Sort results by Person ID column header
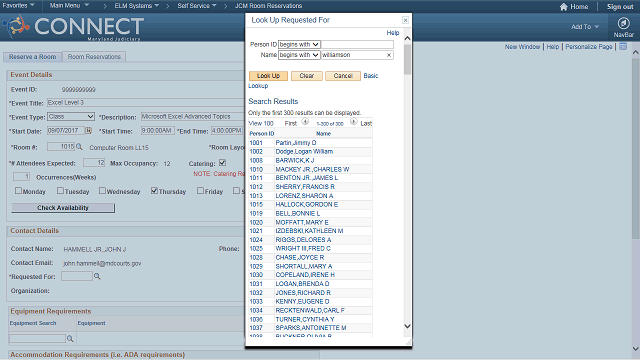The width and height of the screenshot is (640, 360). point(262,133)
